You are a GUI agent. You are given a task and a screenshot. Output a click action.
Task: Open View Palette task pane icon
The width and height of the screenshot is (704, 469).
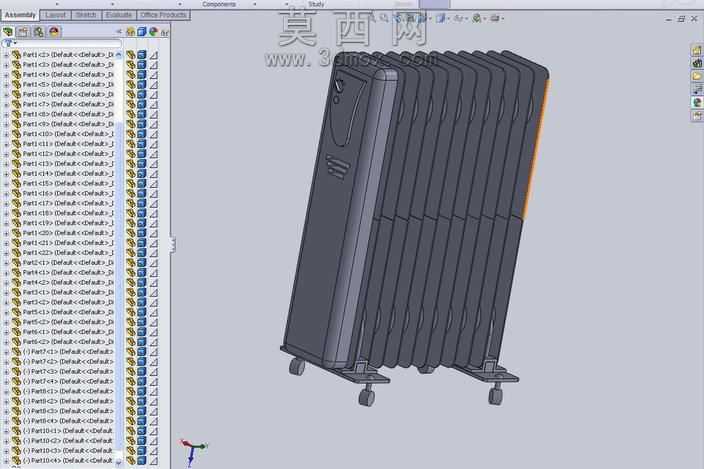click(x=696, y=89)
